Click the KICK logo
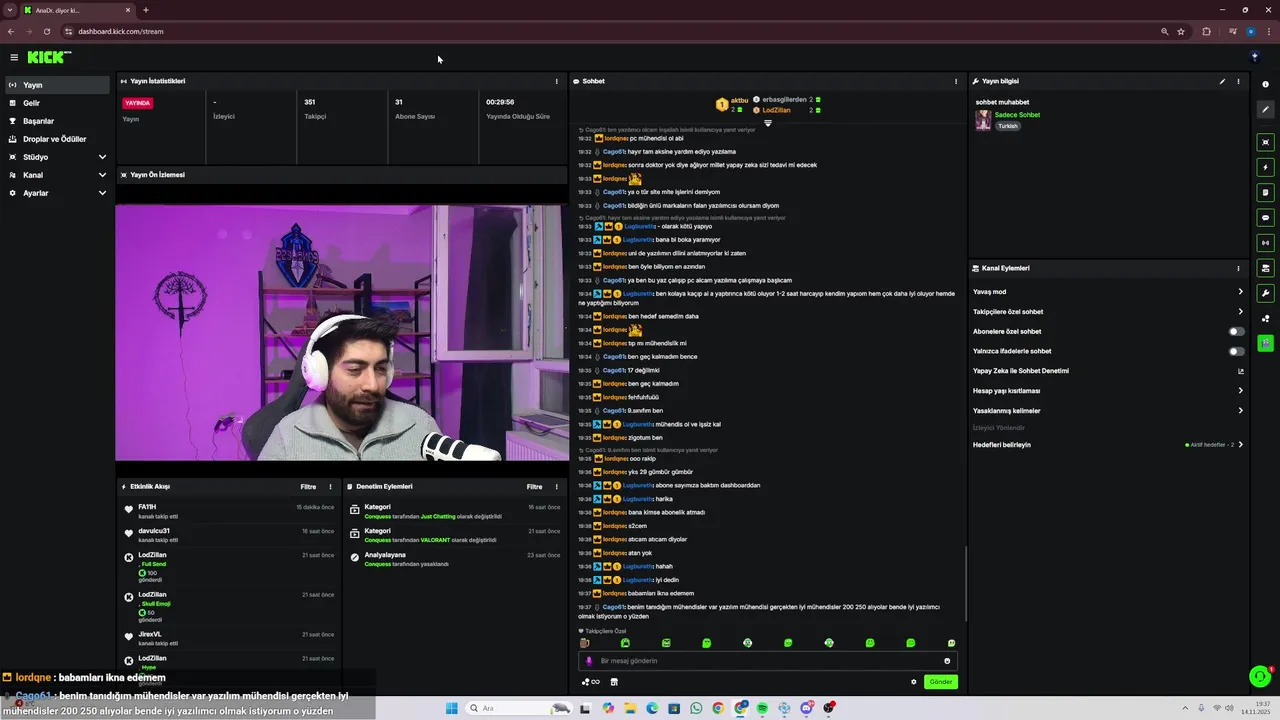The height and width of the screenshot is (720, 1280). (49, 57)
